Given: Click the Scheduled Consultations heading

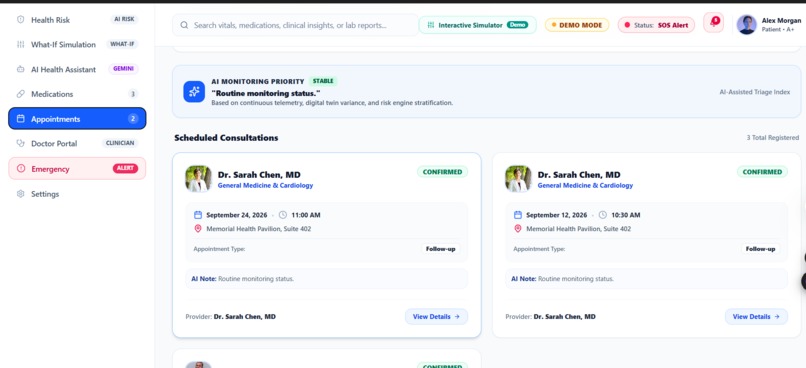Looking at the screenshot, I should (x=226, y=138).
